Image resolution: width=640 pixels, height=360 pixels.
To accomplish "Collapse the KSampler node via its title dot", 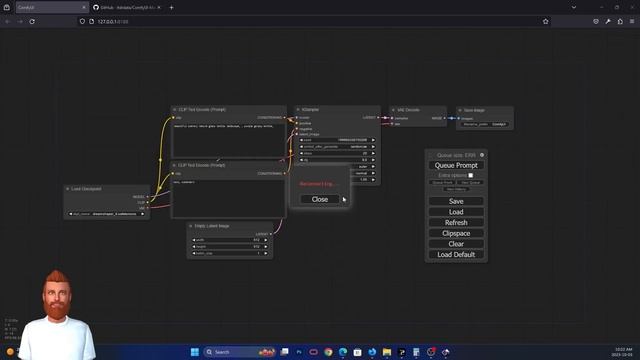I will (298, 109).
